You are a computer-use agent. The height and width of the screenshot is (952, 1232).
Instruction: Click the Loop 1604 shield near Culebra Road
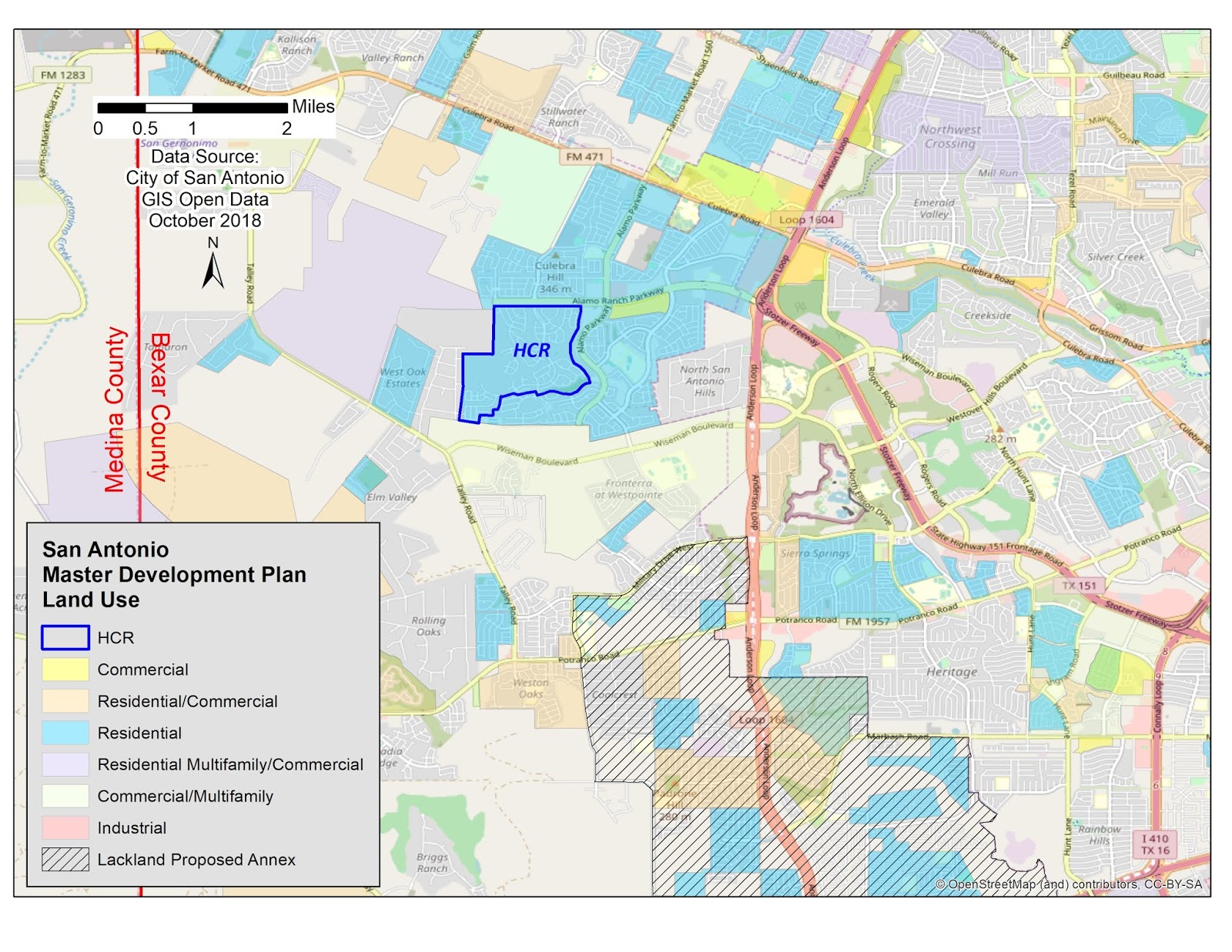(806, 219)
